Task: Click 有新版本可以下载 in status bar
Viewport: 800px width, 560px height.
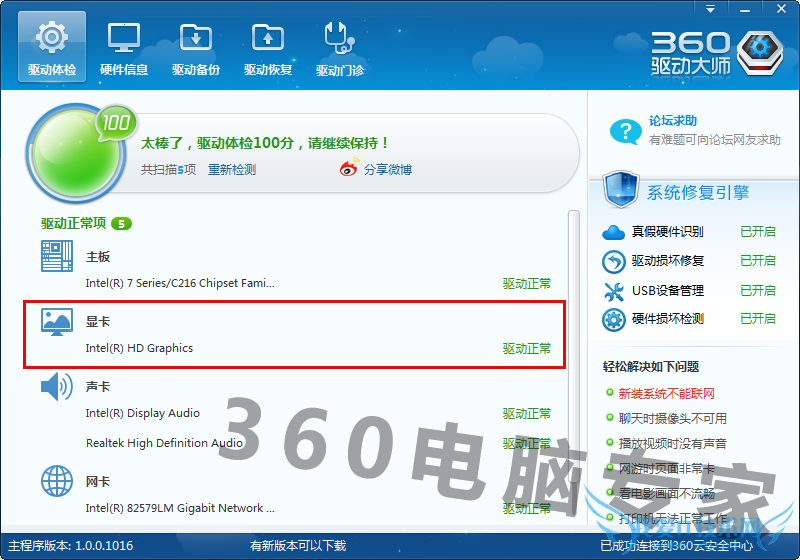Action: pos(298,546)
